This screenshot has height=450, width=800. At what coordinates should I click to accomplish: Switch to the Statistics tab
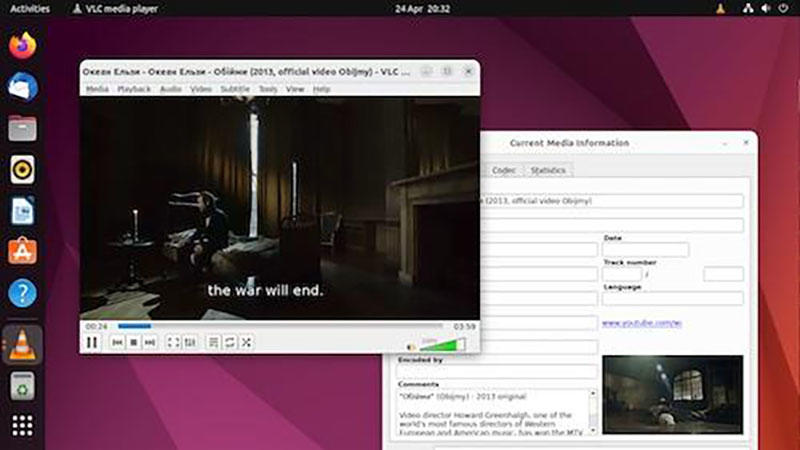(548, 170)
